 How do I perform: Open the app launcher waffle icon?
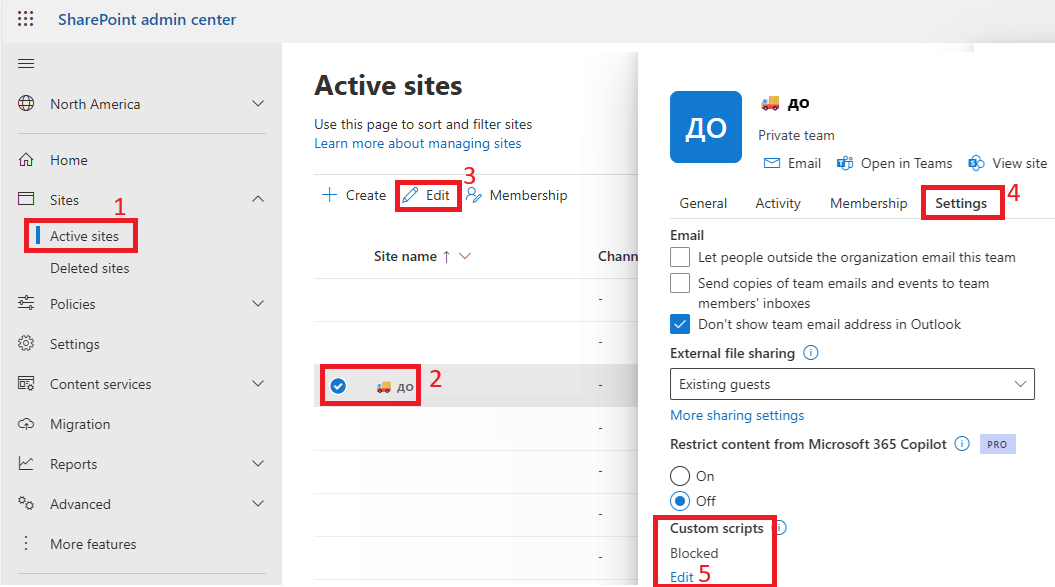[26, 19]
